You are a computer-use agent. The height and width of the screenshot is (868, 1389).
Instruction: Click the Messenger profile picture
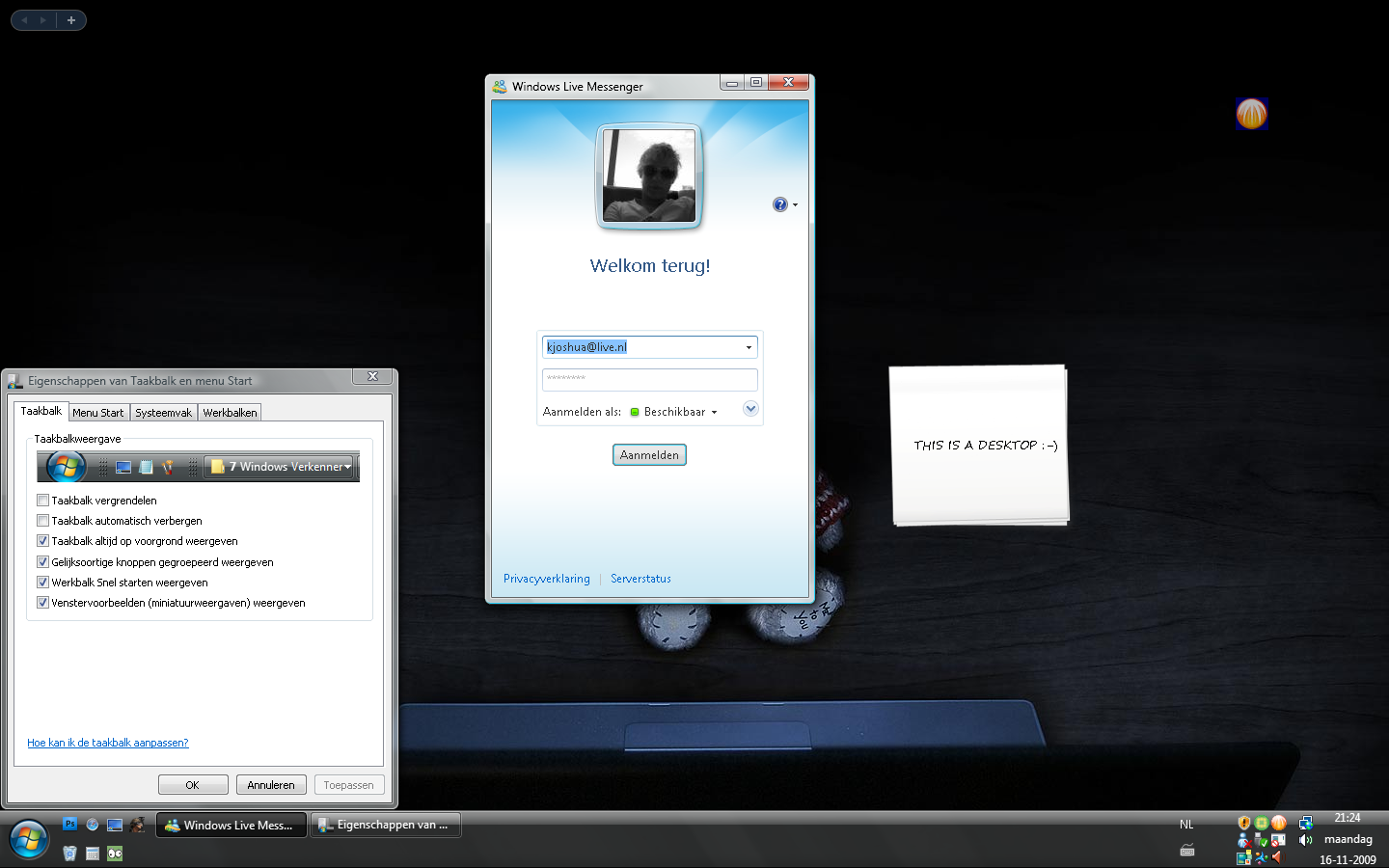pos(649,176)
